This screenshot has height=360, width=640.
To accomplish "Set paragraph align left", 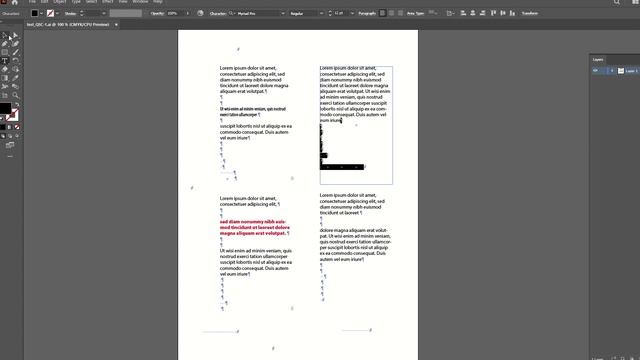I will 382,13.
